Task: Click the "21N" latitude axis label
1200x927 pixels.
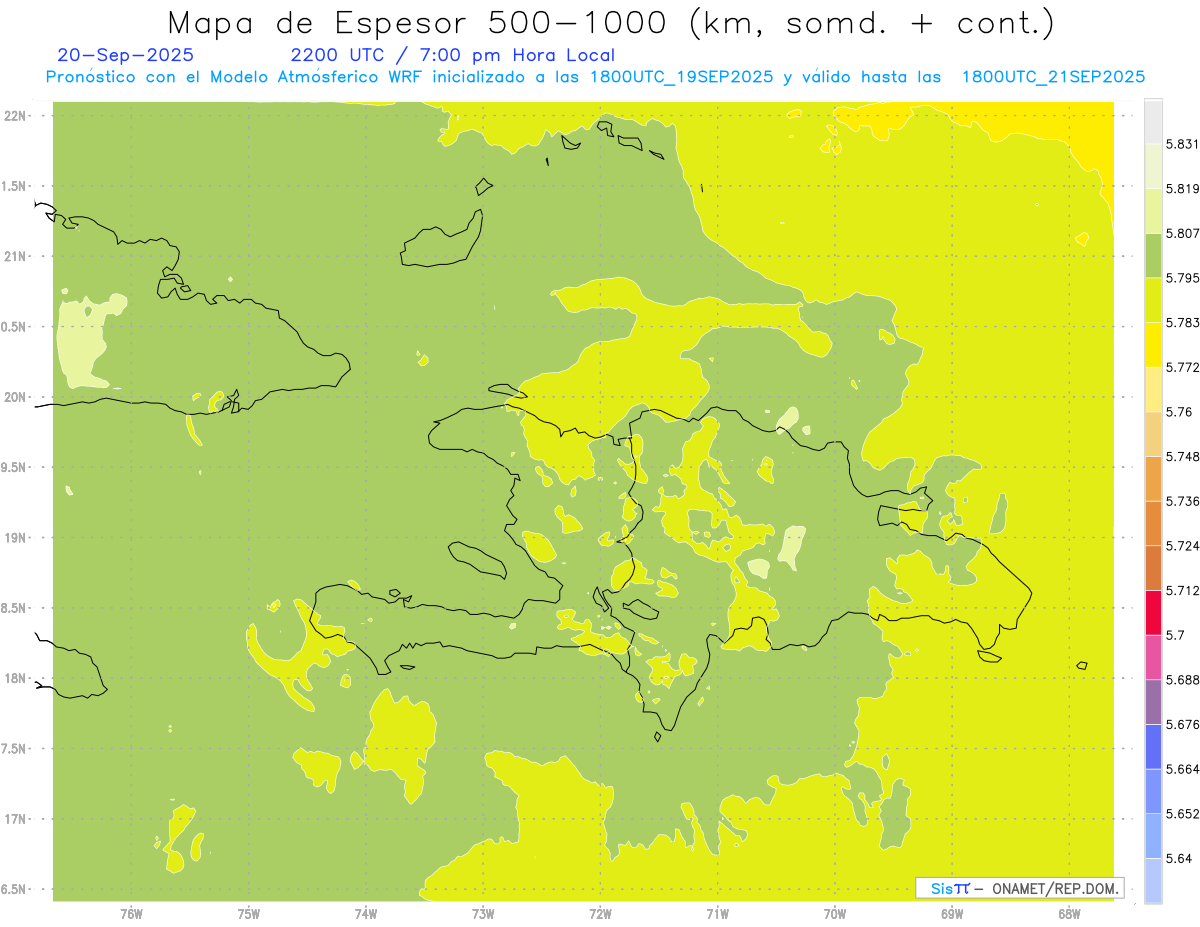Action: click(x=15, y=257)
